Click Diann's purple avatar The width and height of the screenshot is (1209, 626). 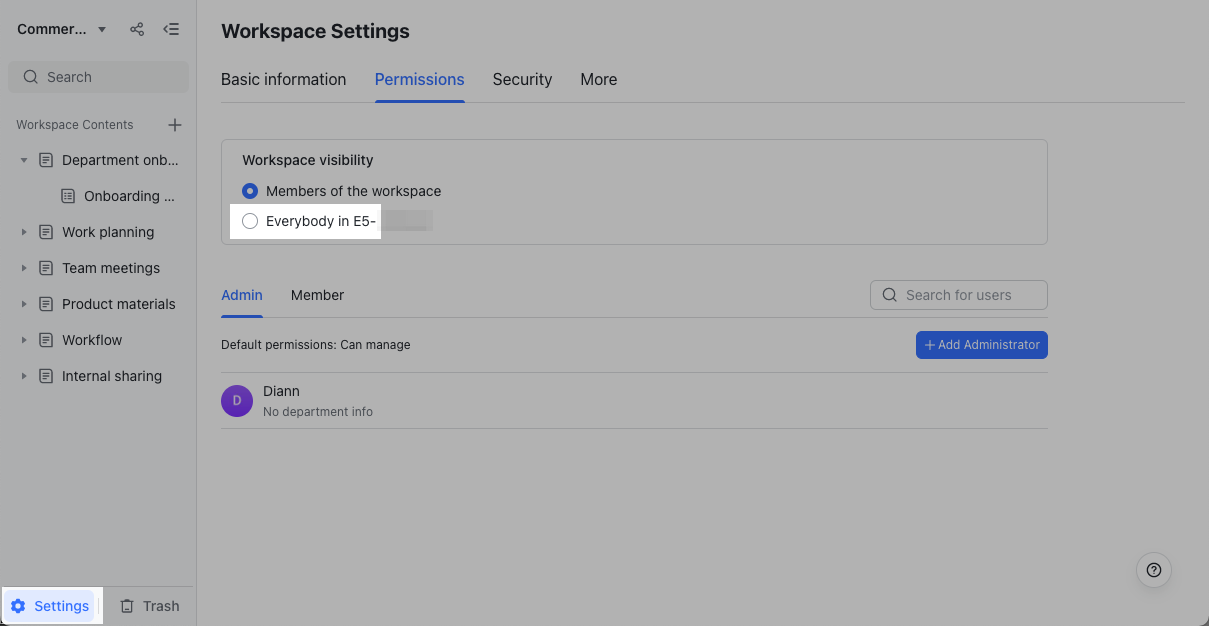click(237, 401)
